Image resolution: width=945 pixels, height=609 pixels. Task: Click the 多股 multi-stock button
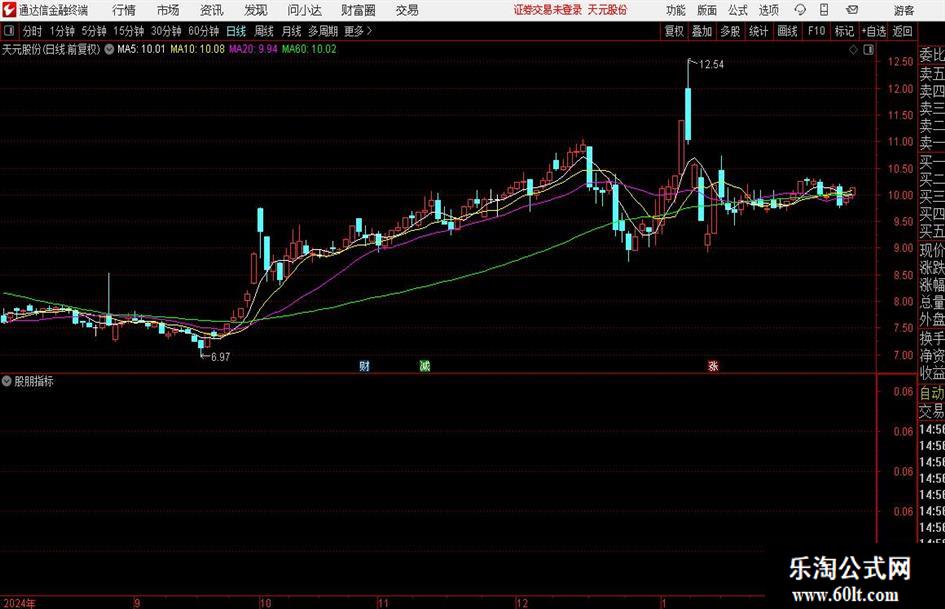730,31
